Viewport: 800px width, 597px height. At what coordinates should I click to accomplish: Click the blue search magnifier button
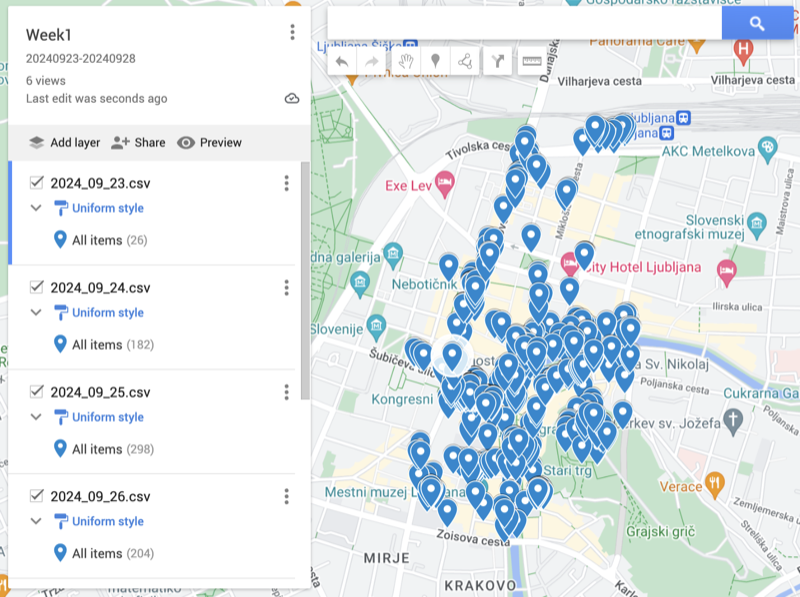pos(757,23)
